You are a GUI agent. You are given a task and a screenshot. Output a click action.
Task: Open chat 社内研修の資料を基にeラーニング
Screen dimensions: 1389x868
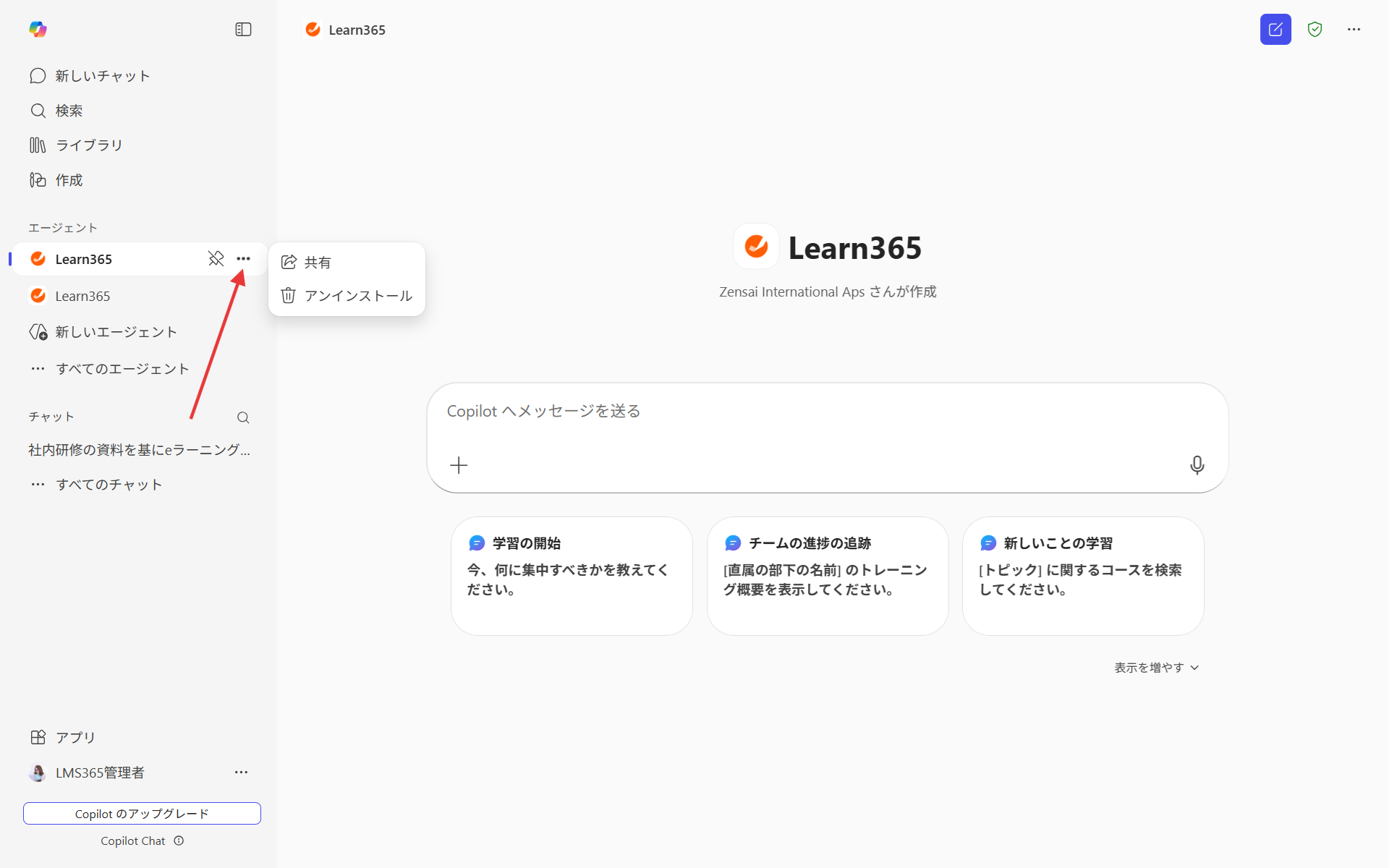(140, 450)
